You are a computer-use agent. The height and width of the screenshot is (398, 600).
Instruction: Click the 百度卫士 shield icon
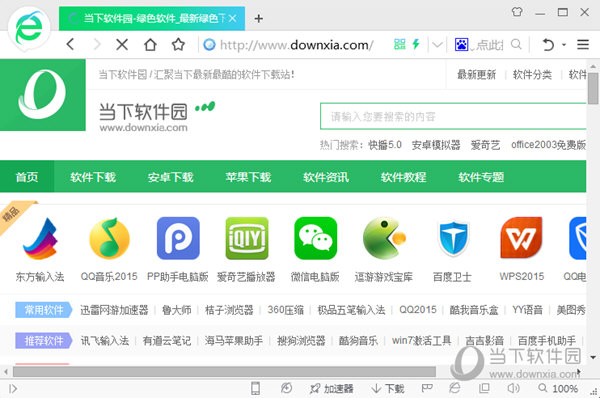(453, 238)
